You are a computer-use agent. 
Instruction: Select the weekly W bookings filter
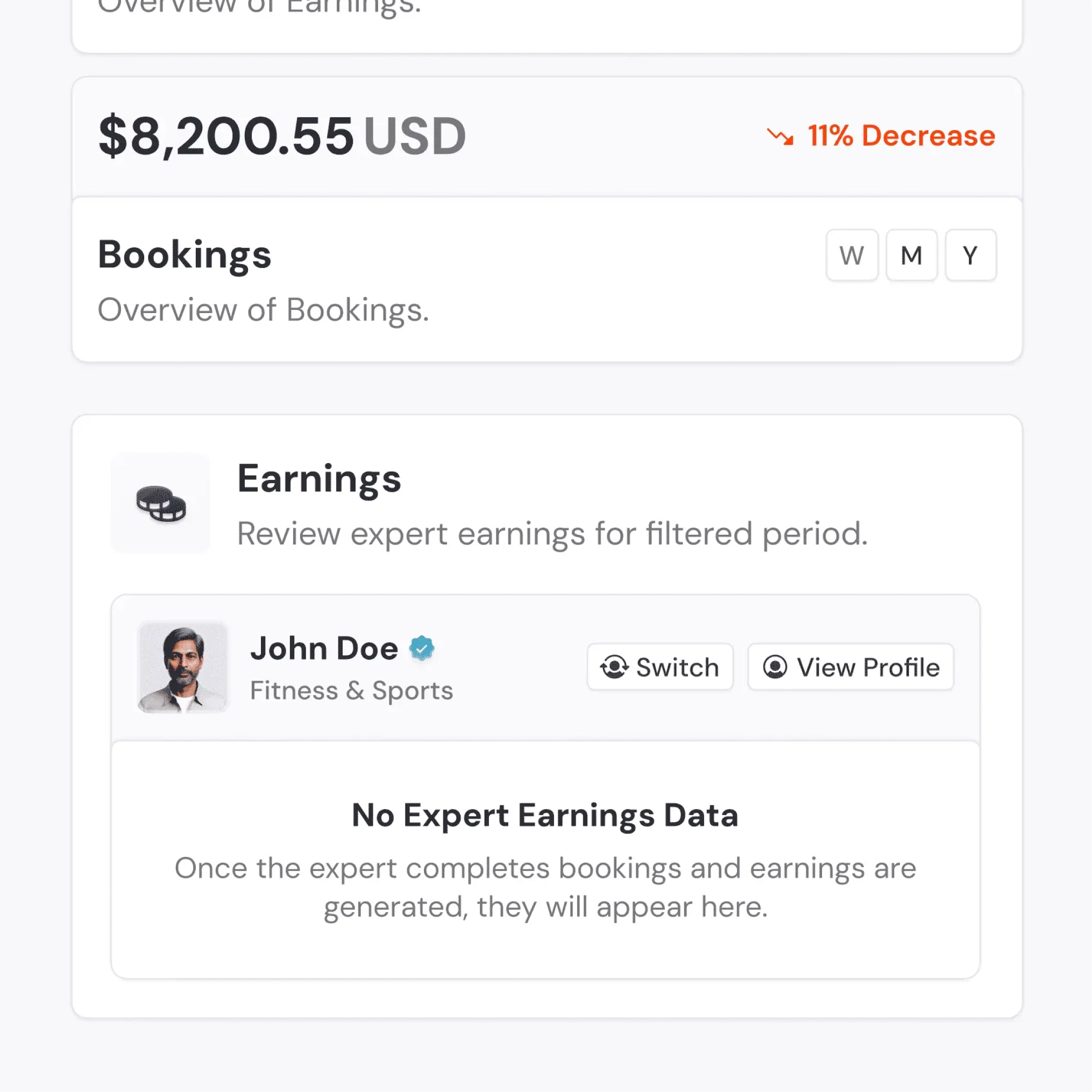tap(851, 256)
